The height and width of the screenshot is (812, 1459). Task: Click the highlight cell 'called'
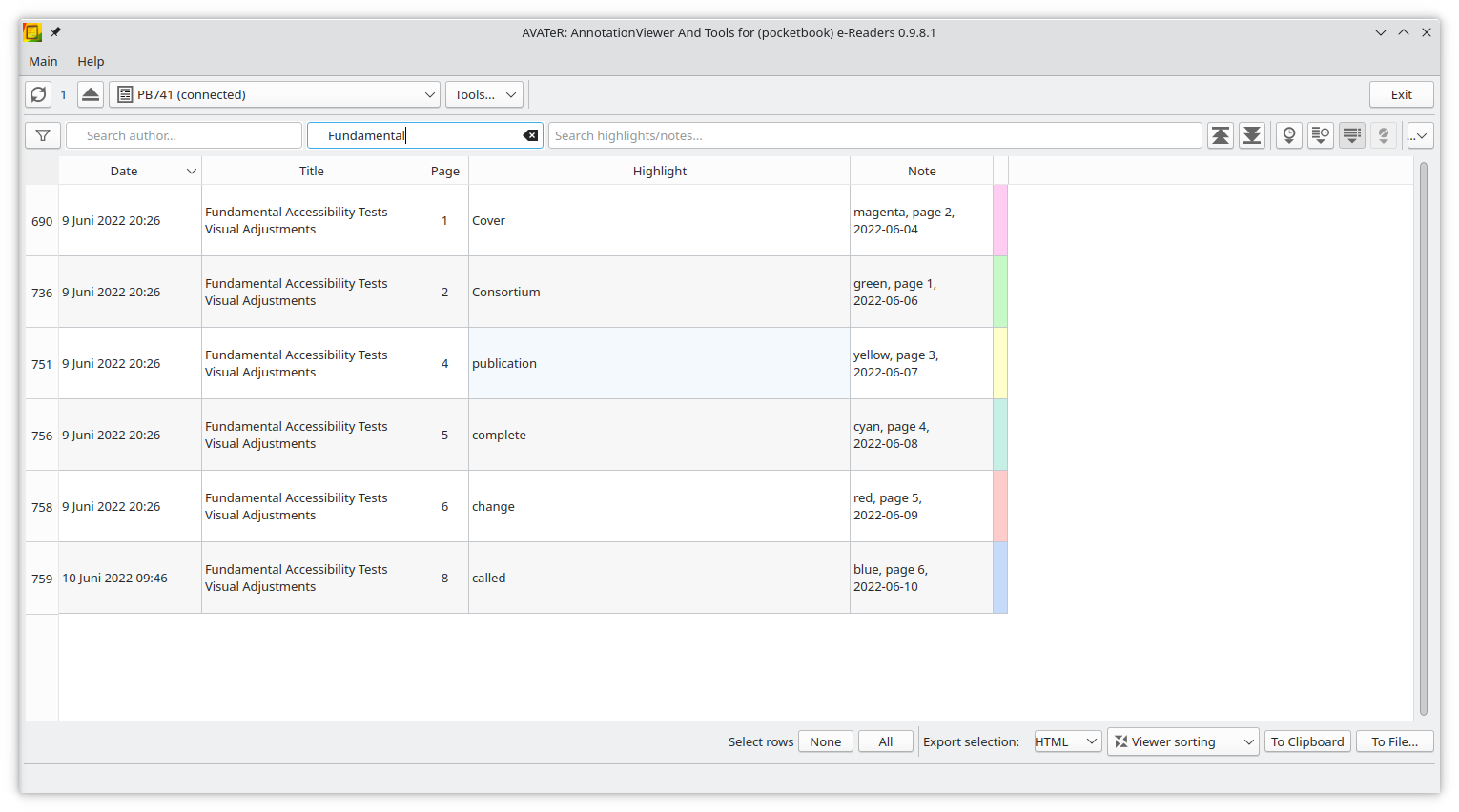[659, 578]
